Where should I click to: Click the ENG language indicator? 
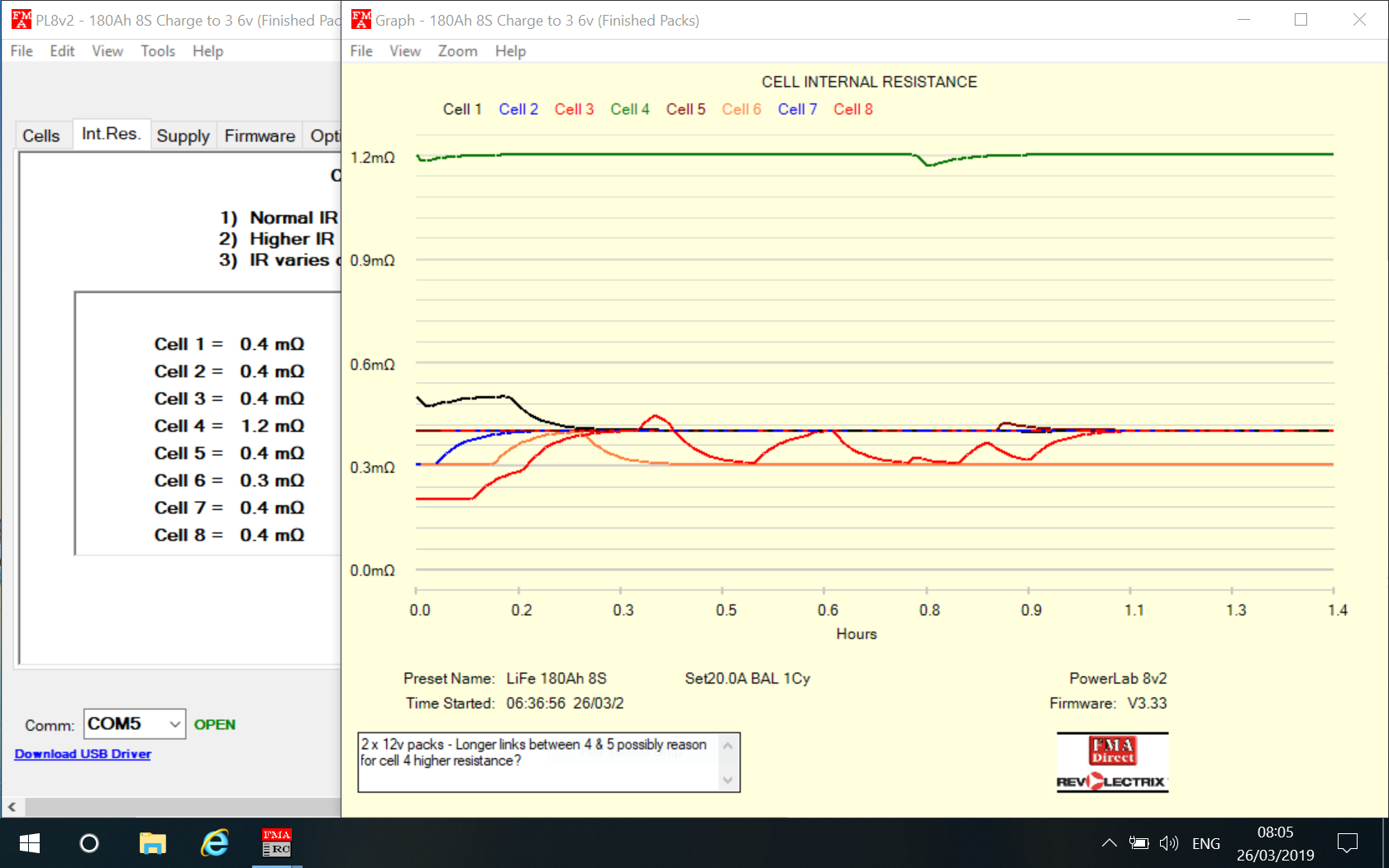point(1205,843)
